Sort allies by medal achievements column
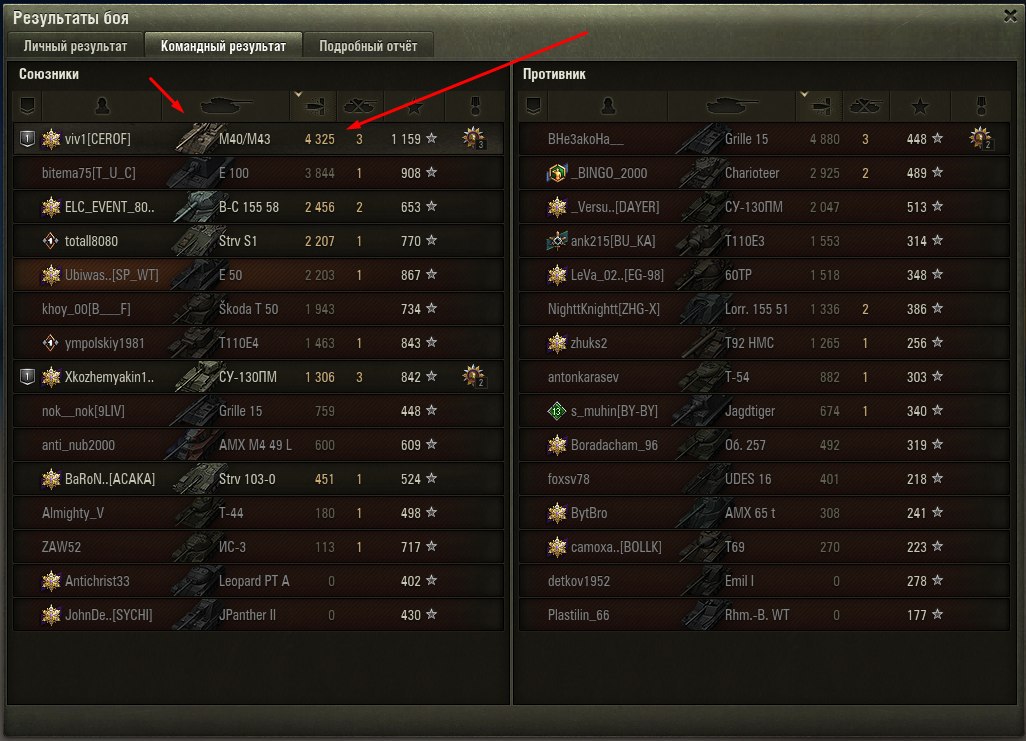Image resolution: width=1026 pixels, height=741 pixels. (475, 106)
